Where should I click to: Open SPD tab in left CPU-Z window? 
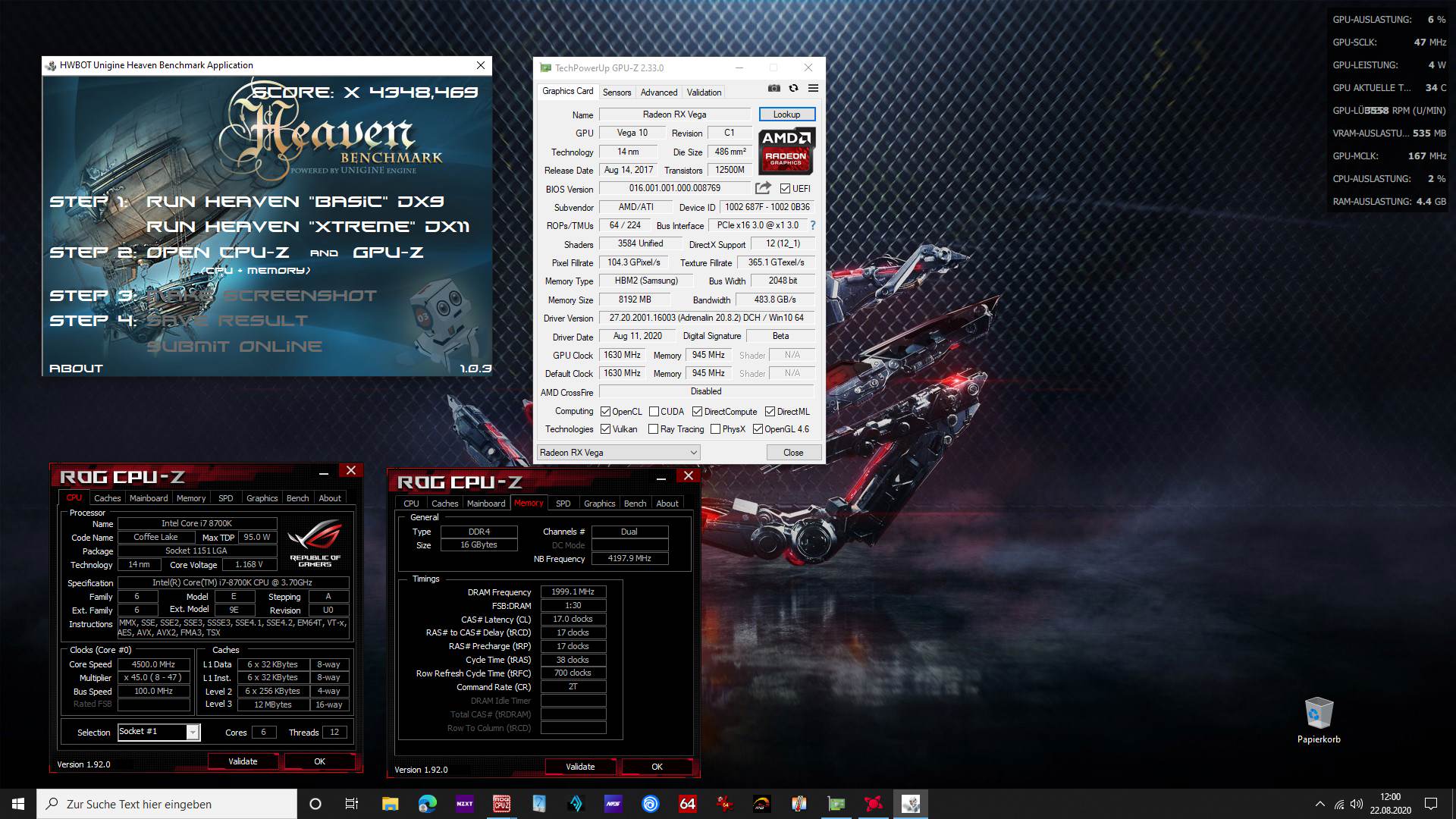tap(225, 498)
